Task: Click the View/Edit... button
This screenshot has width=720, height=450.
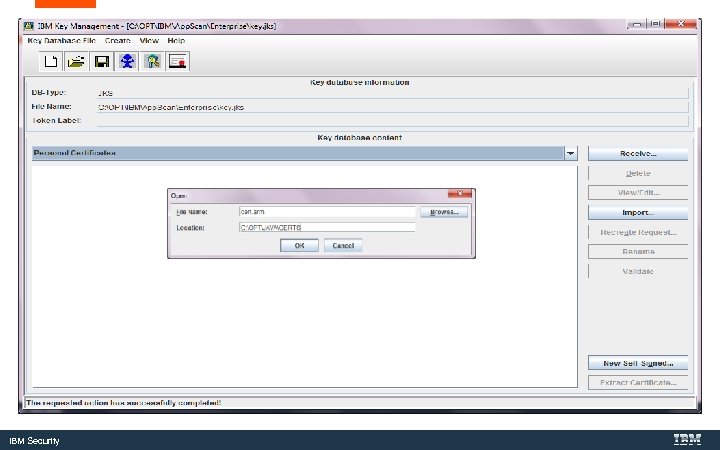Action: (x=638, y=192)
